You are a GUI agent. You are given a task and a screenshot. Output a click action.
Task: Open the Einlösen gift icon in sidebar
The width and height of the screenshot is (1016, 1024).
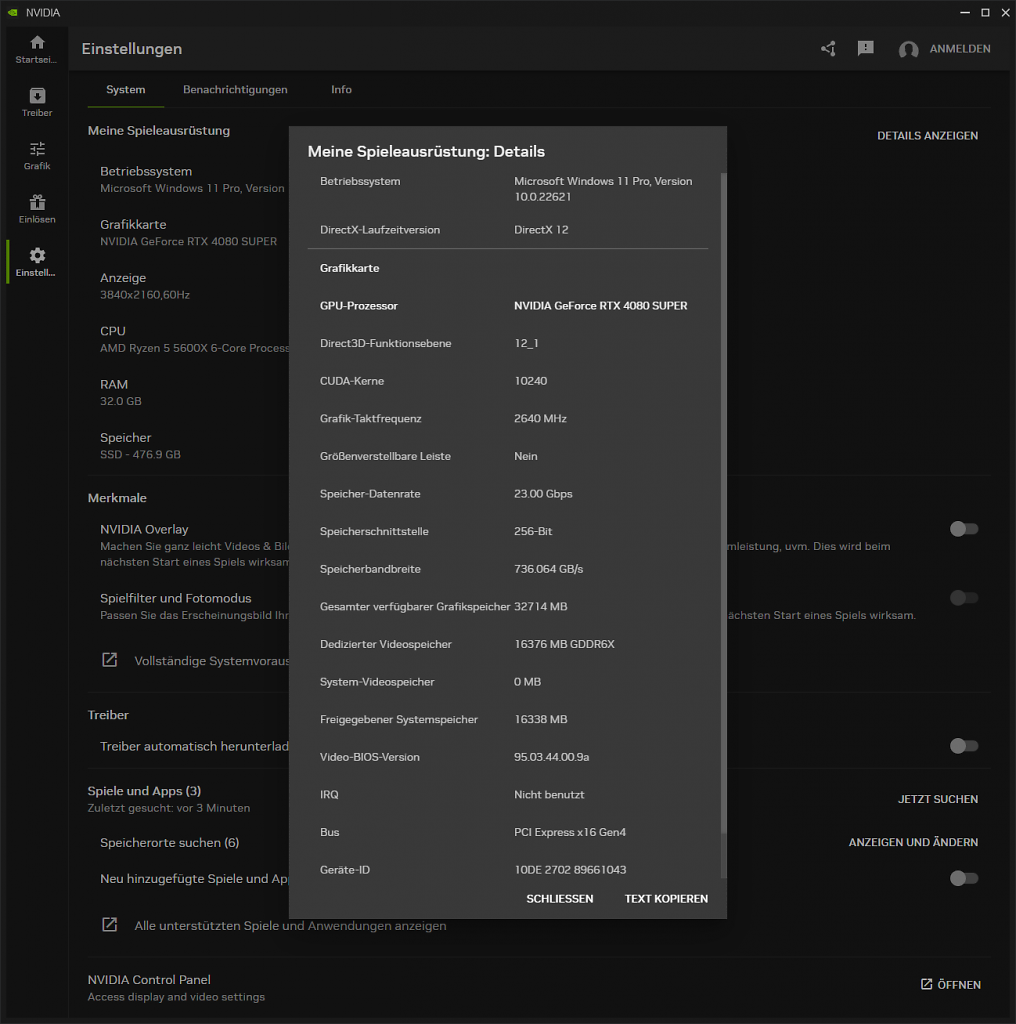click(37, 202)
